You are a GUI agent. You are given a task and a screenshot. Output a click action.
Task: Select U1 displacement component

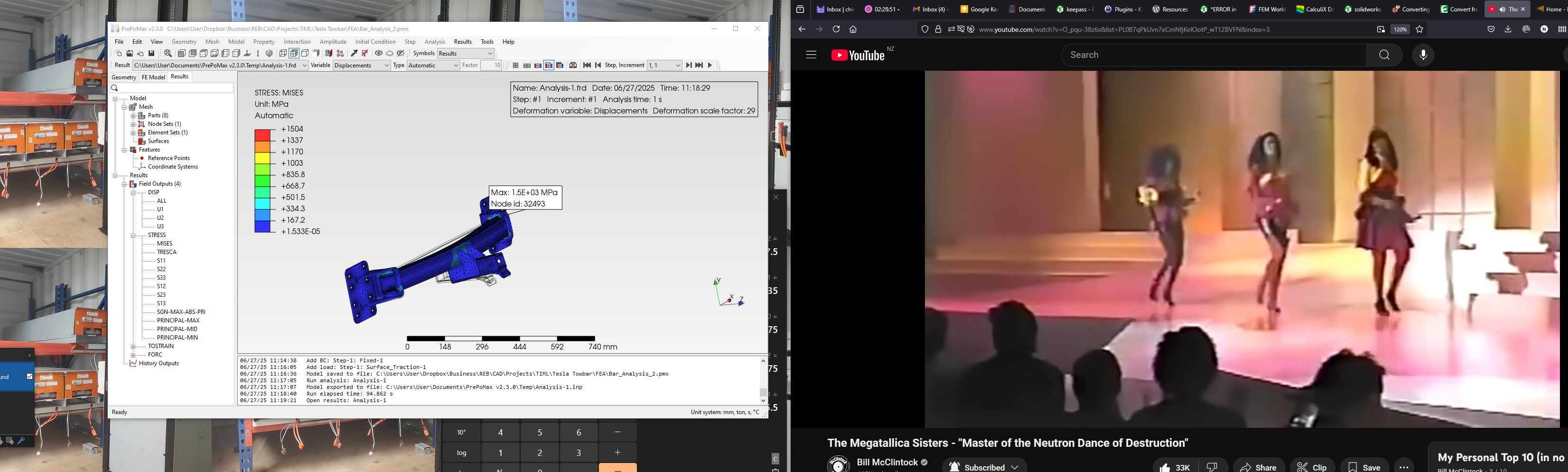point(160,209)
